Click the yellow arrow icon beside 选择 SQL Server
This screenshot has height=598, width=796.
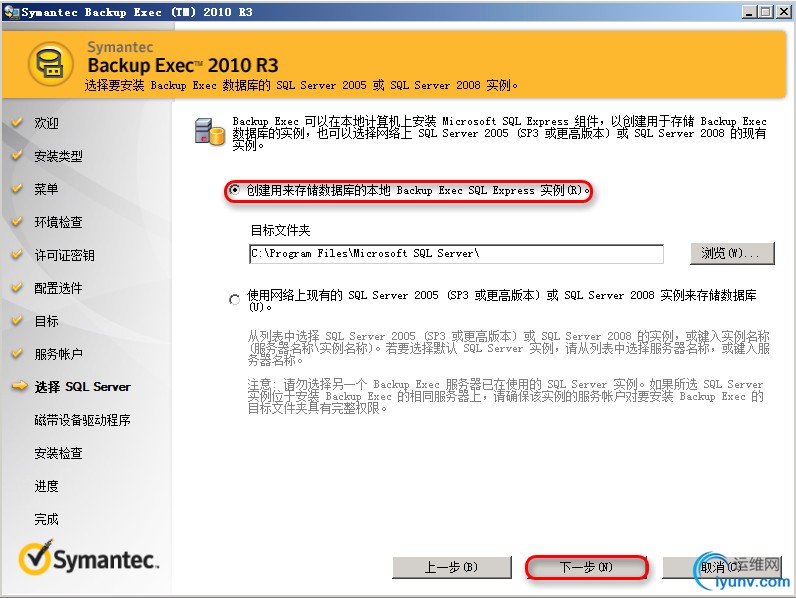tap(19, 386)
